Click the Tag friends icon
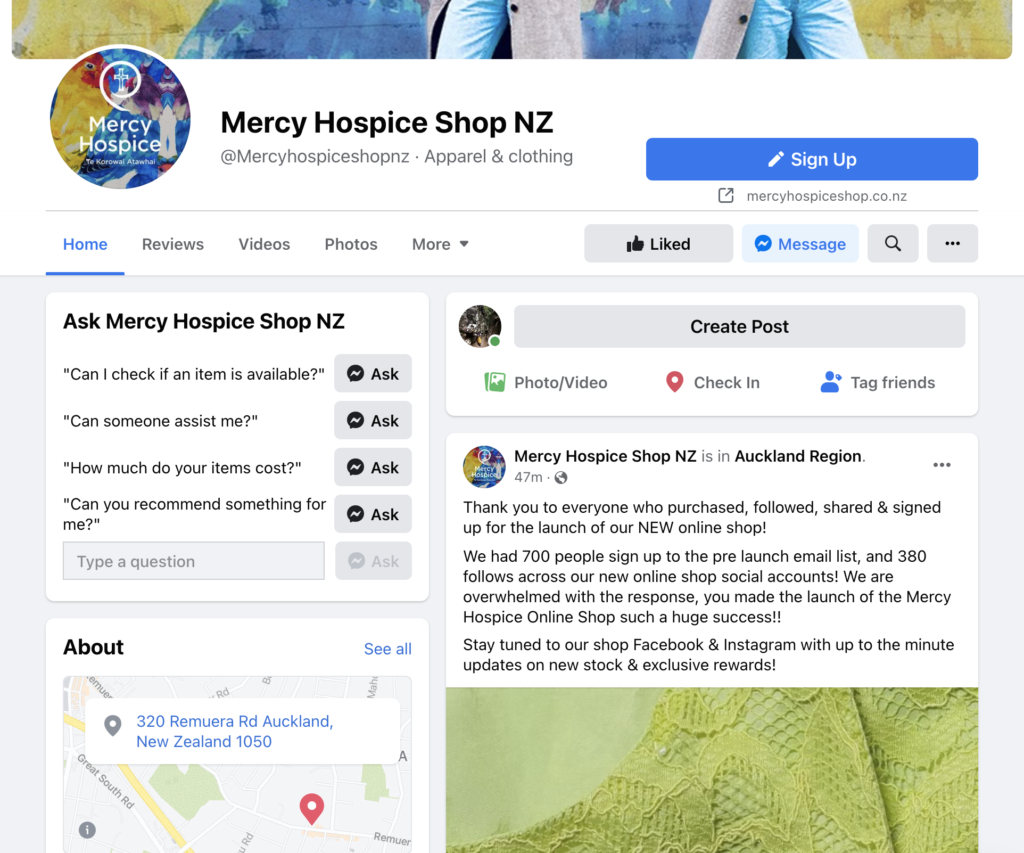1024x853 pixels. pos(830,382)
